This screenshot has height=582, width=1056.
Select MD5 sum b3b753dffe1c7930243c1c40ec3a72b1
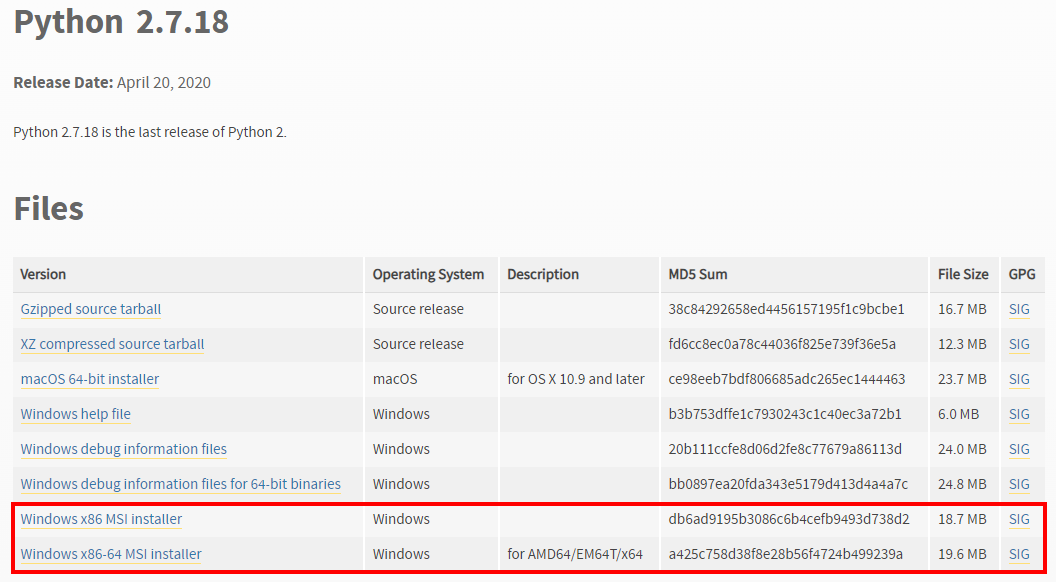click(x=785, y=414)
